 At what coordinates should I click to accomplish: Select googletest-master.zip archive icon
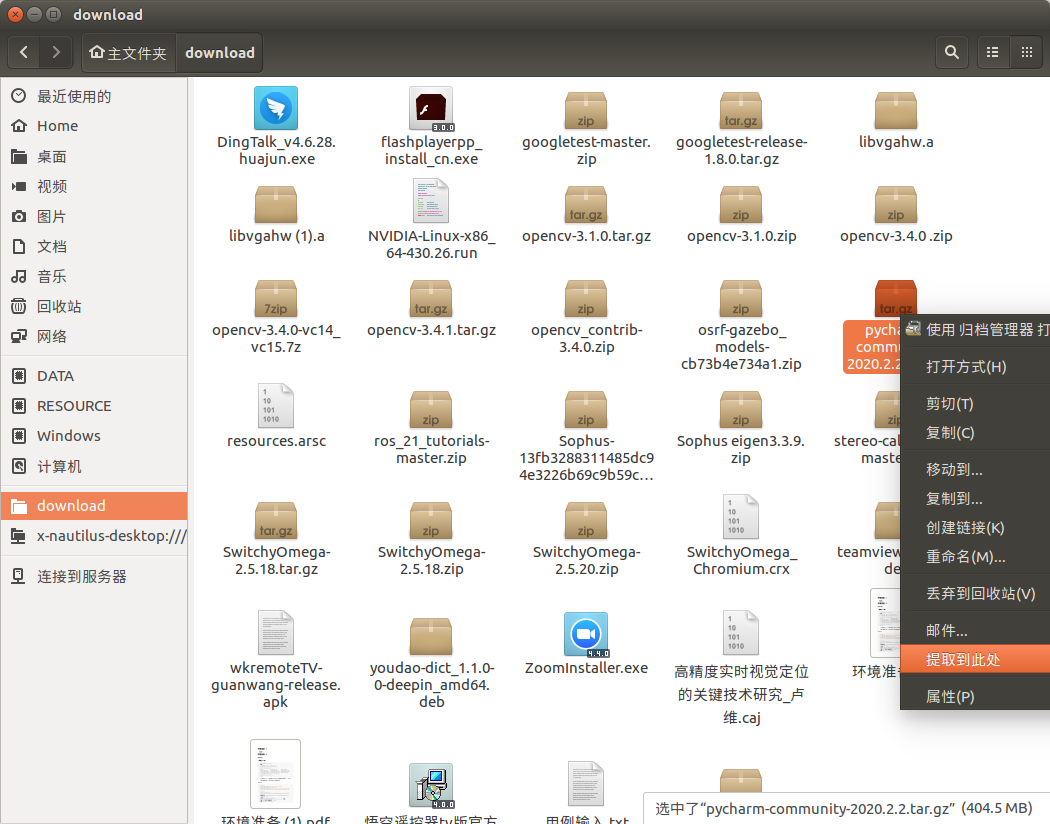pos(586,110)
